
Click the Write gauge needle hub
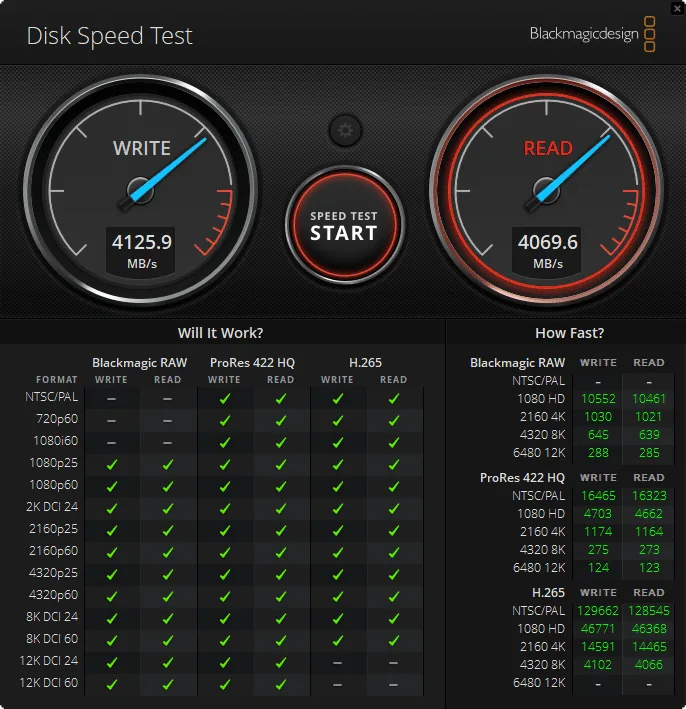(x=140, y=191)
